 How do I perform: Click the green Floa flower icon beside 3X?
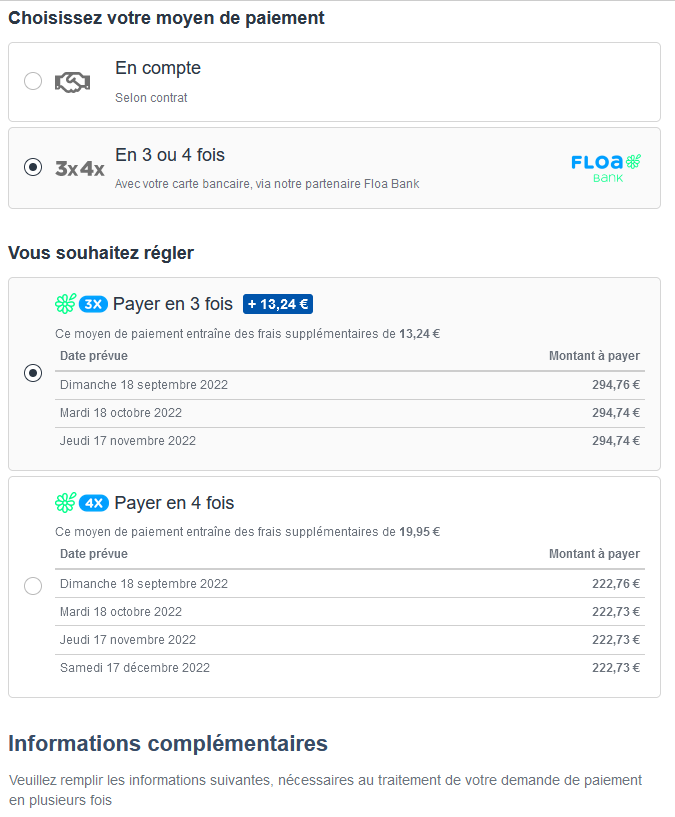point(66,304)
